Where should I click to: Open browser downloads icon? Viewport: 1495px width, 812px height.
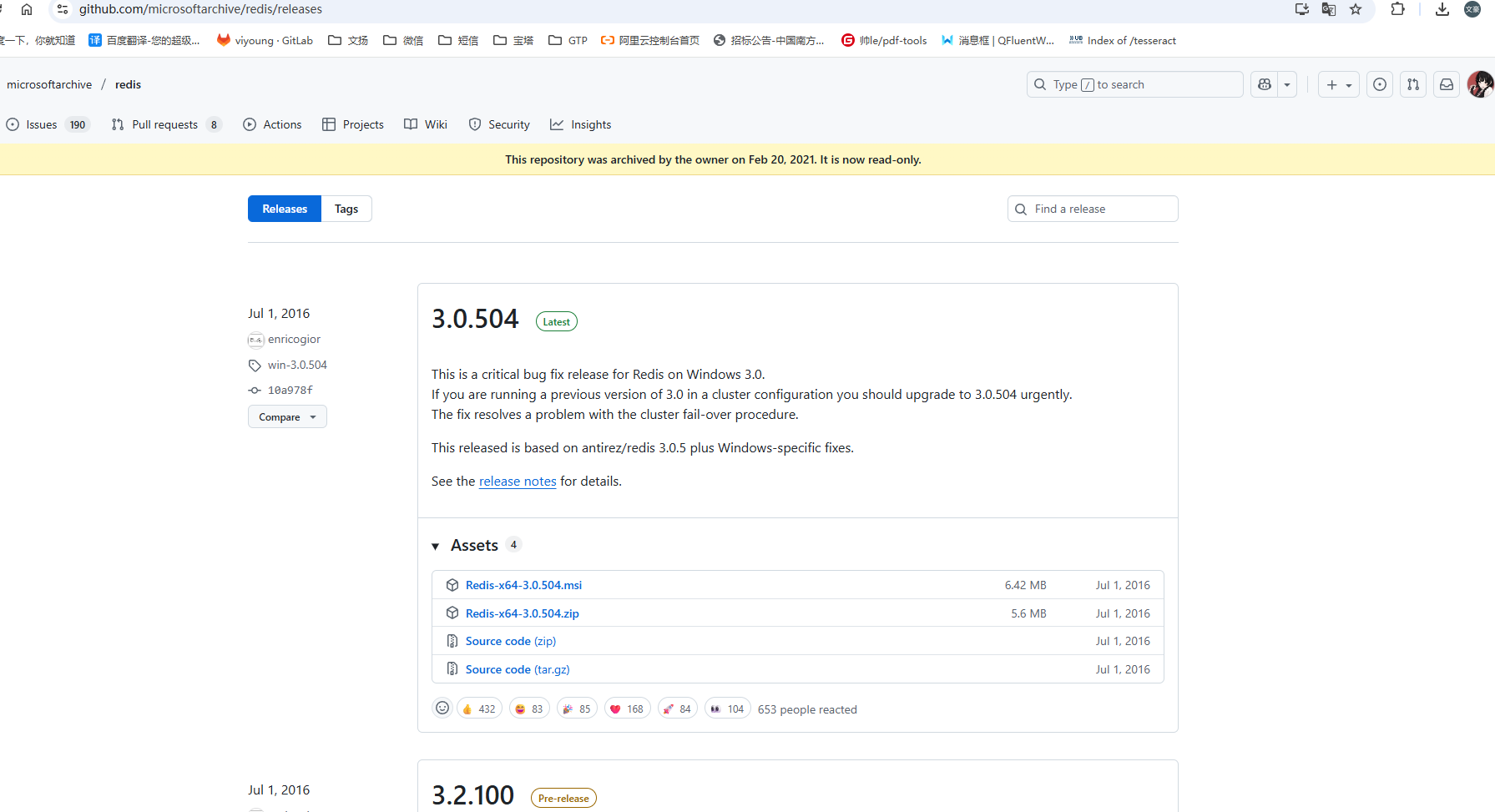click(x=1442, y=9)
